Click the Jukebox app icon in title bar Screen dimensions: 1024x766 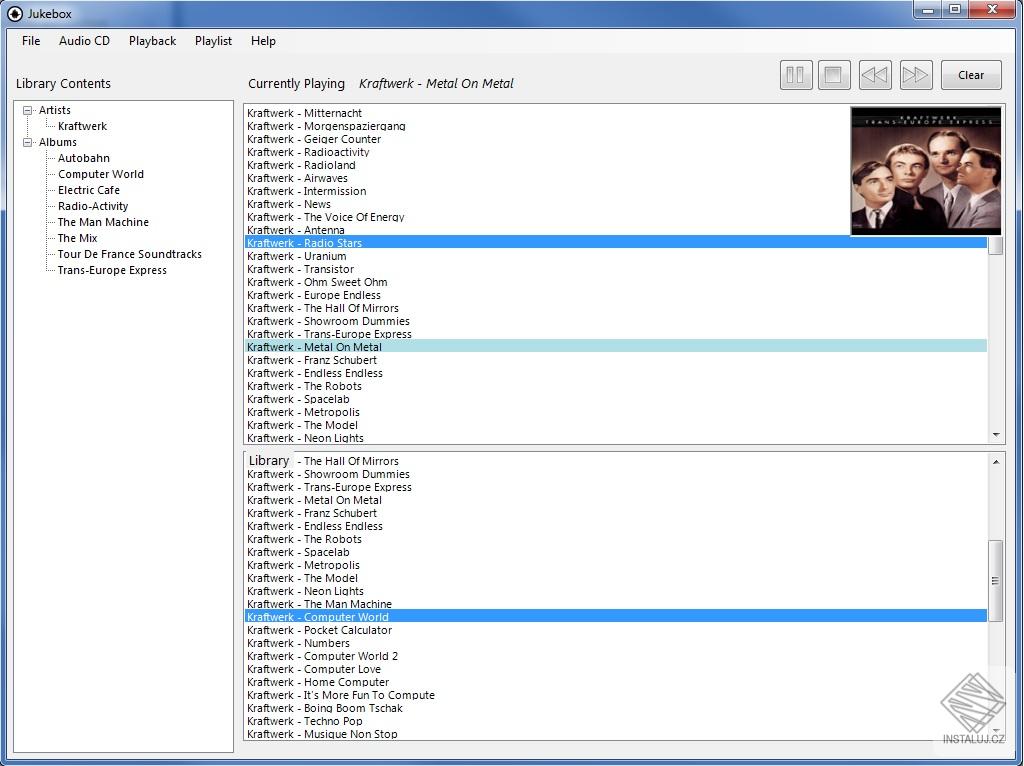(14, 14)
